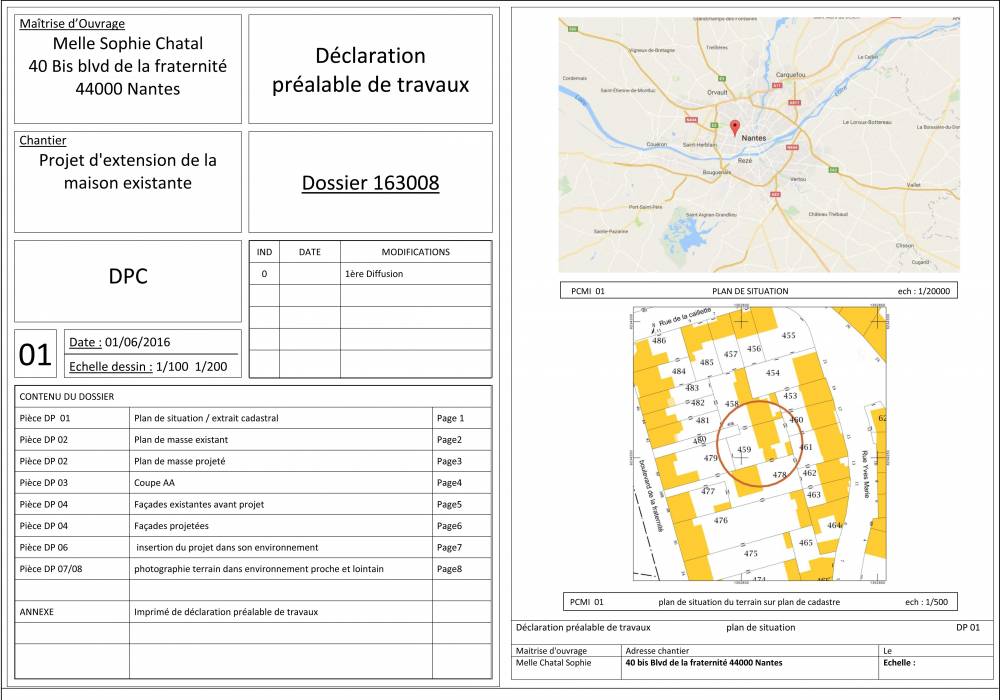Click the 'DATE' column header
This screenshot has height=700, width=1000.
coord(310,252)
